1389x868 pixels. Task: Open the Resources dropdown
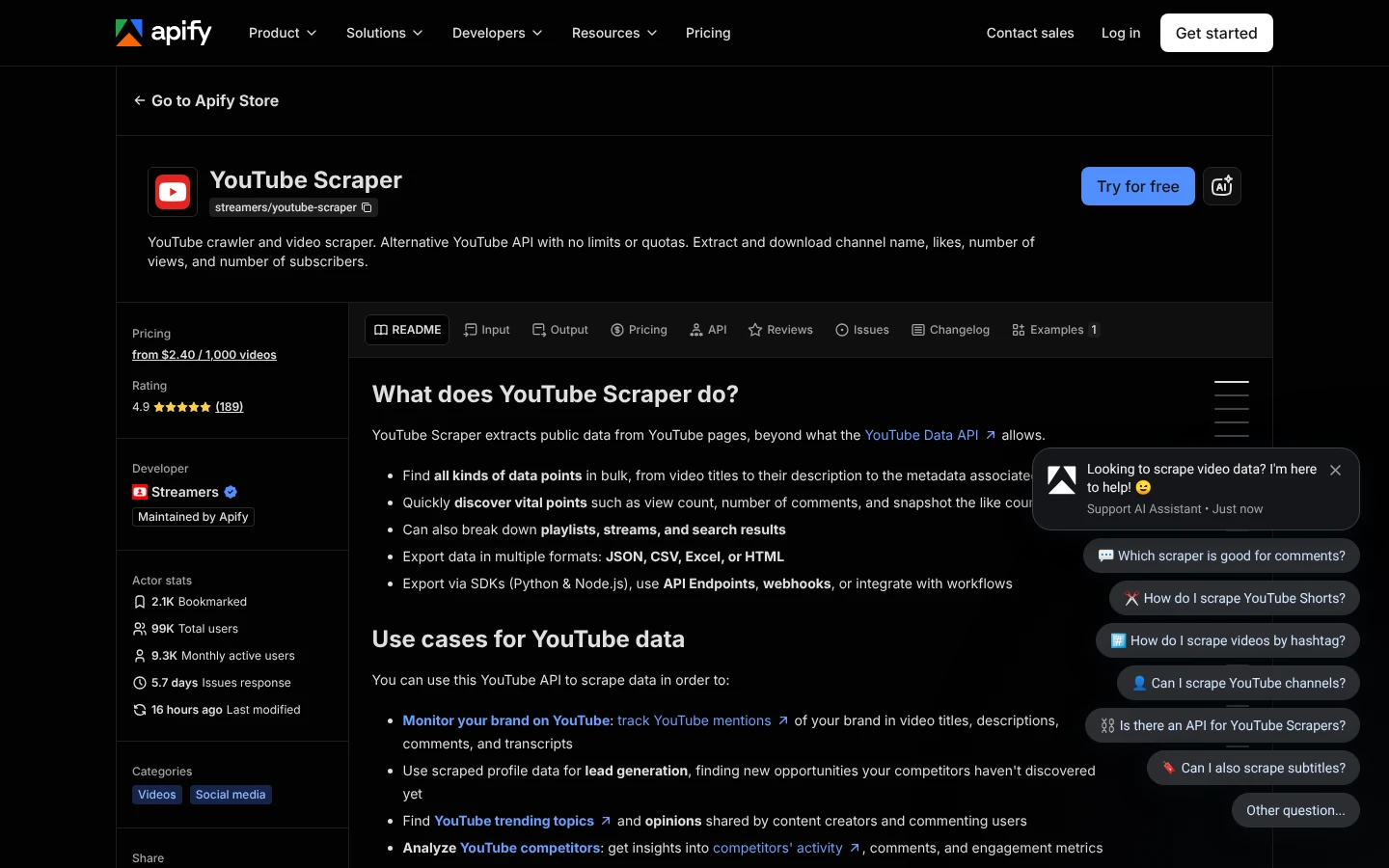pyautogui.click(x=614, y=33)
